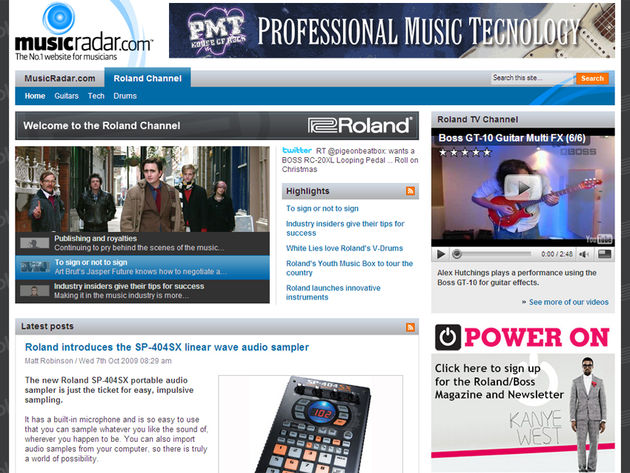
Task: Open Roland launches innovative instruments link
Action: (x=333, y=293)
